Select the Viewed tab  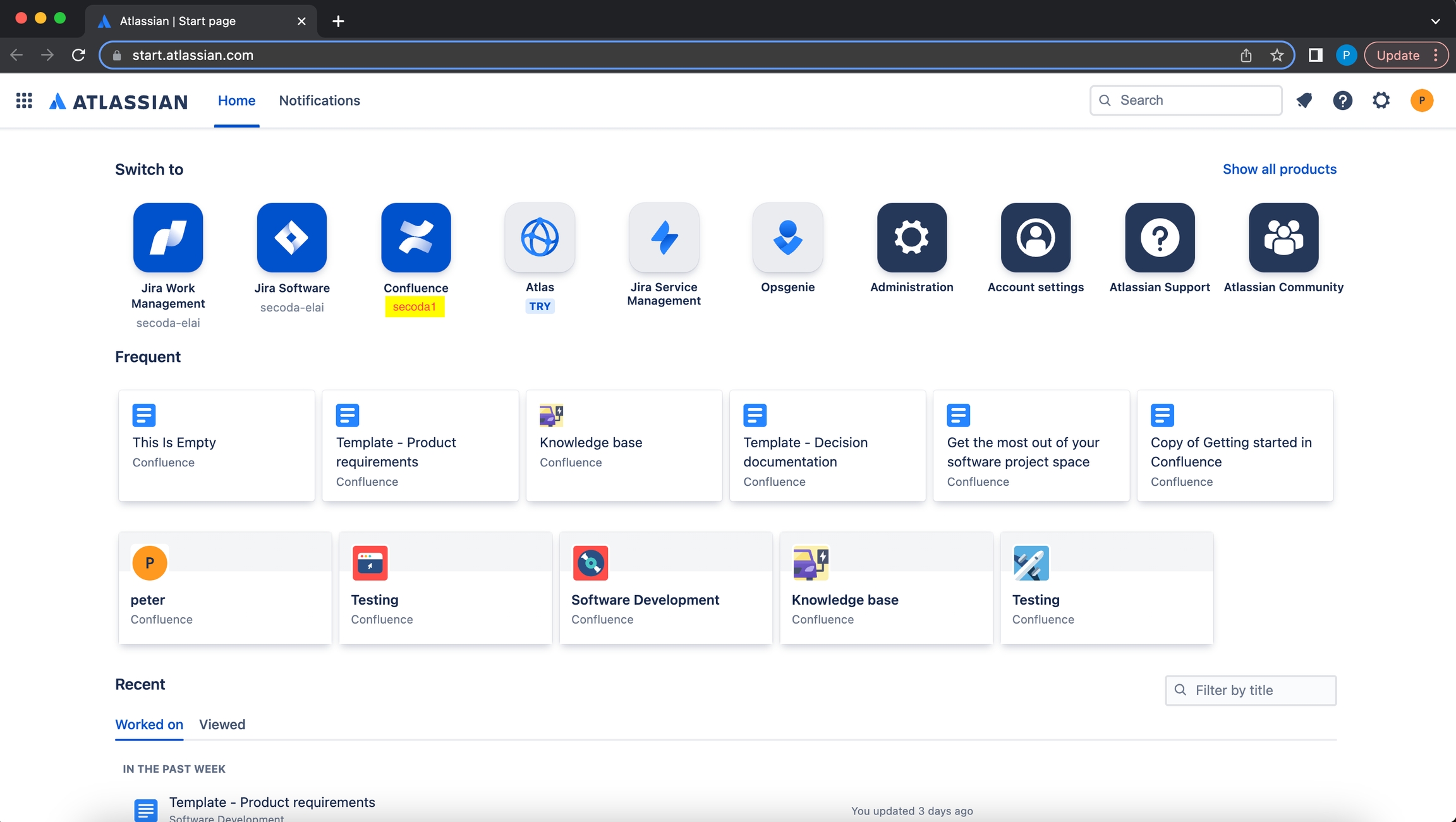tap(222, 725)
